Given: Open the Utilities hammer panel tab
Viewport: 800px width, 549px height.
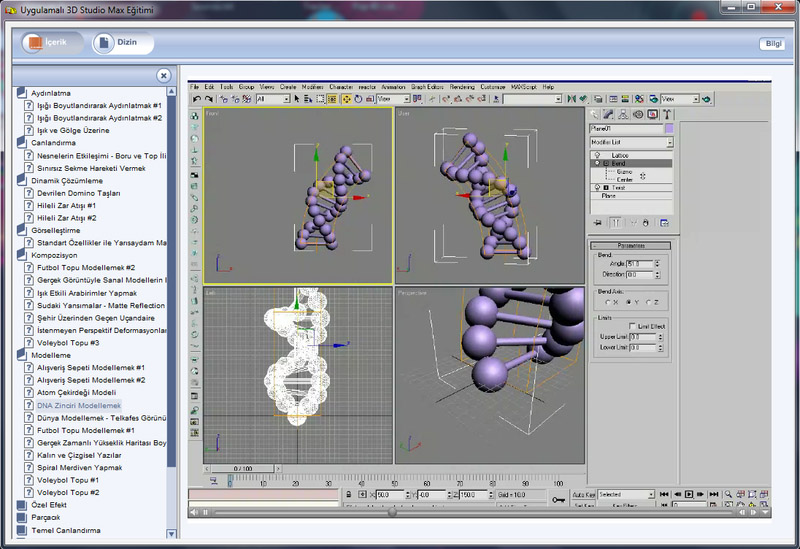Looking at the screenshot, I should pos(666,114).
